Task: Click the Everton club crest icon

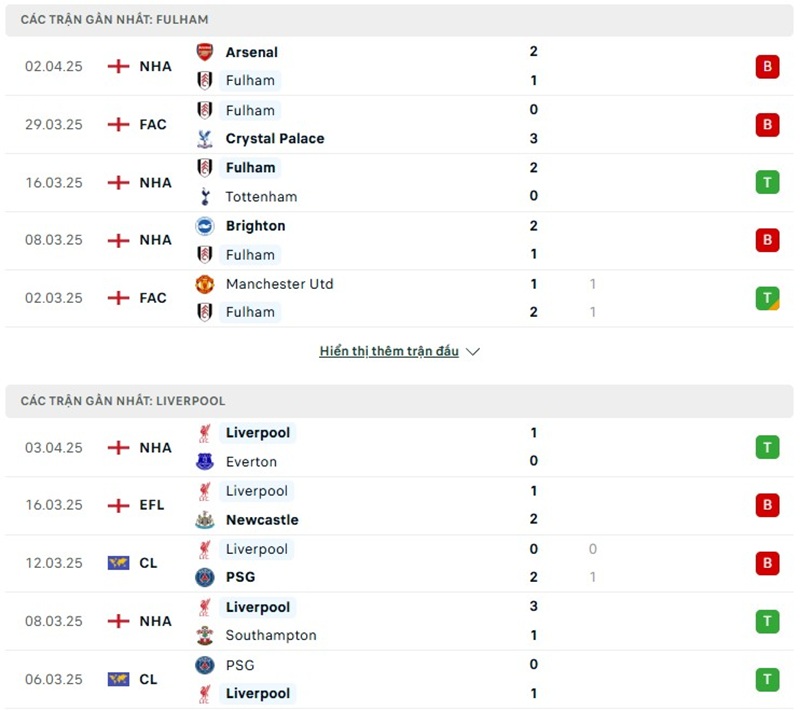Action: tap(205, 462)
